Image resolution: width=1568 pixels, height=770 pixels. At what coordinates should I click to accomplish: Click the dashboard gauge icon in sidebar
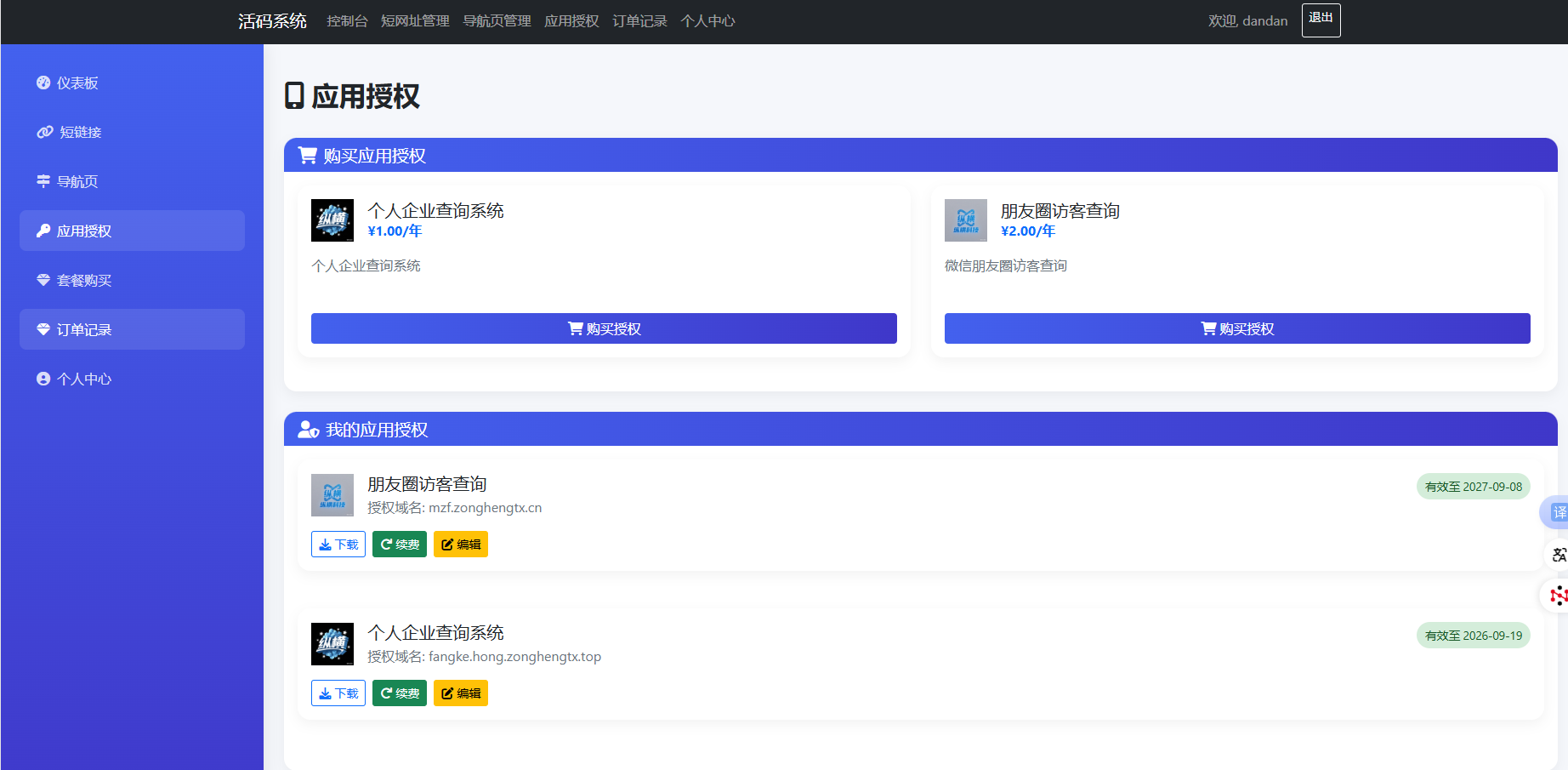(x=43, y=83)
